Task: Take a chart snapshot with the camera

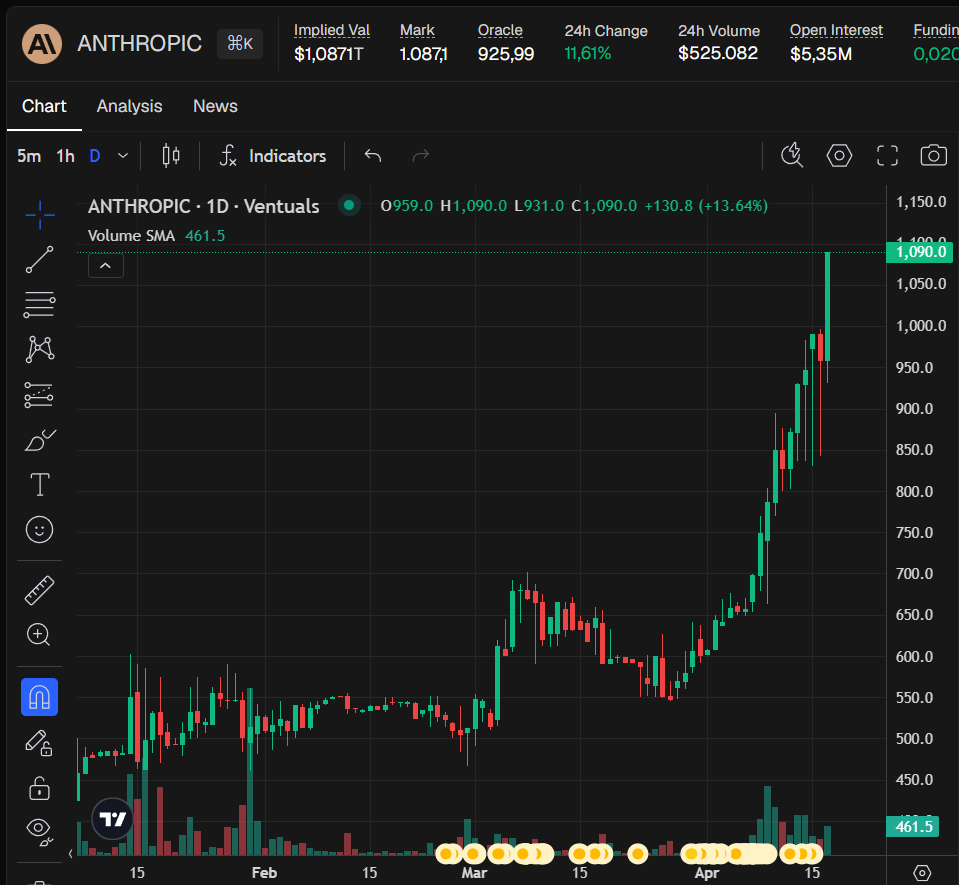Action: tap(933, 155)
